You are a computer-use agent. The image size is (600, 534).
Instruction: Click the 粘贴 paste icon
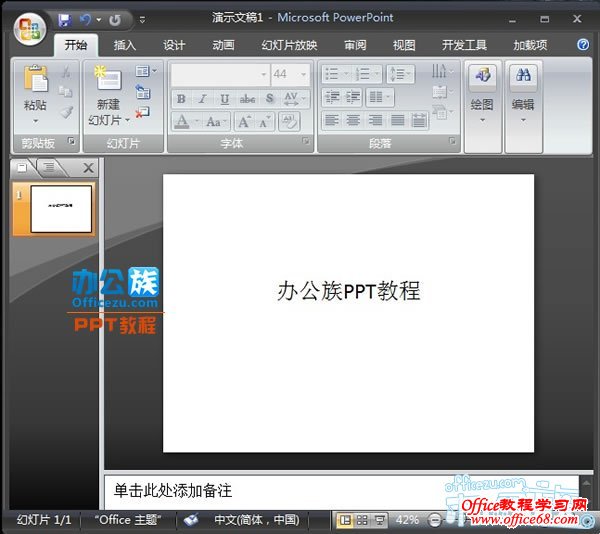(x=36, y=79)
